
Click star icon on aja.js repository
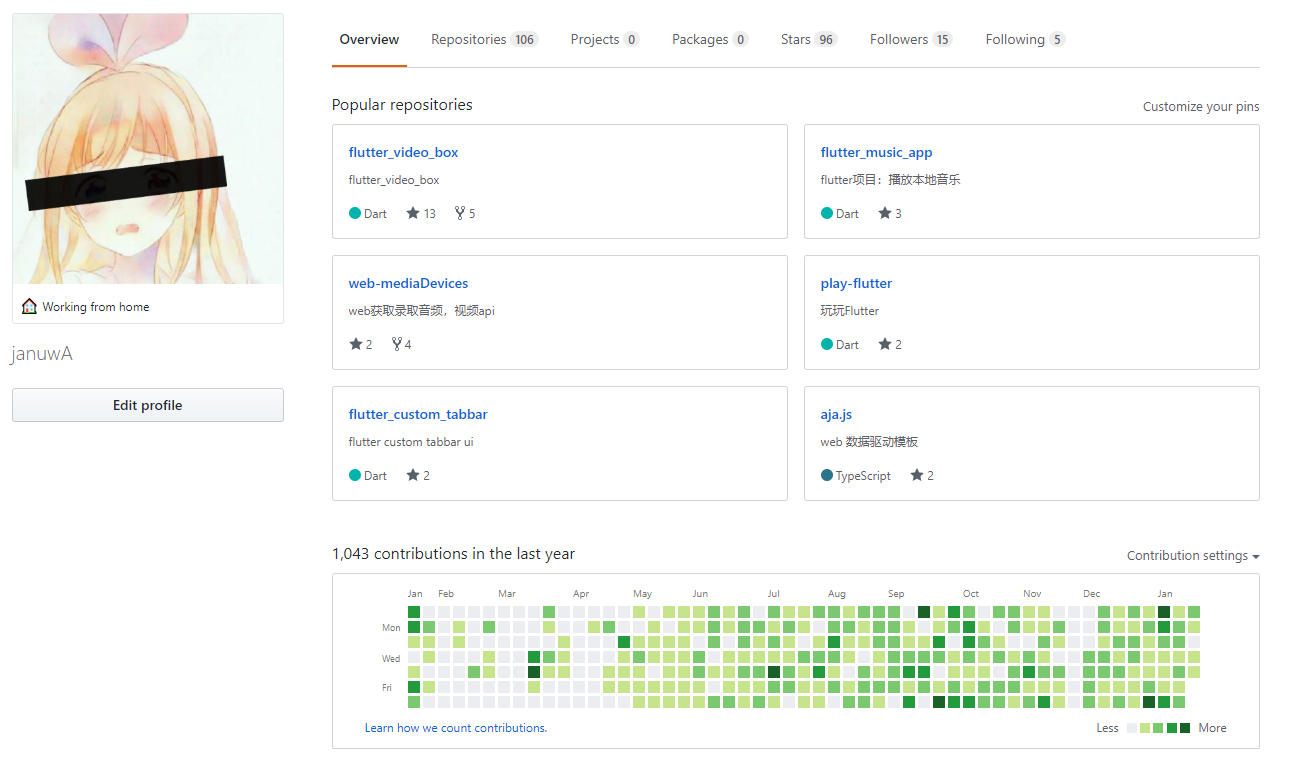tap(917, 475)
